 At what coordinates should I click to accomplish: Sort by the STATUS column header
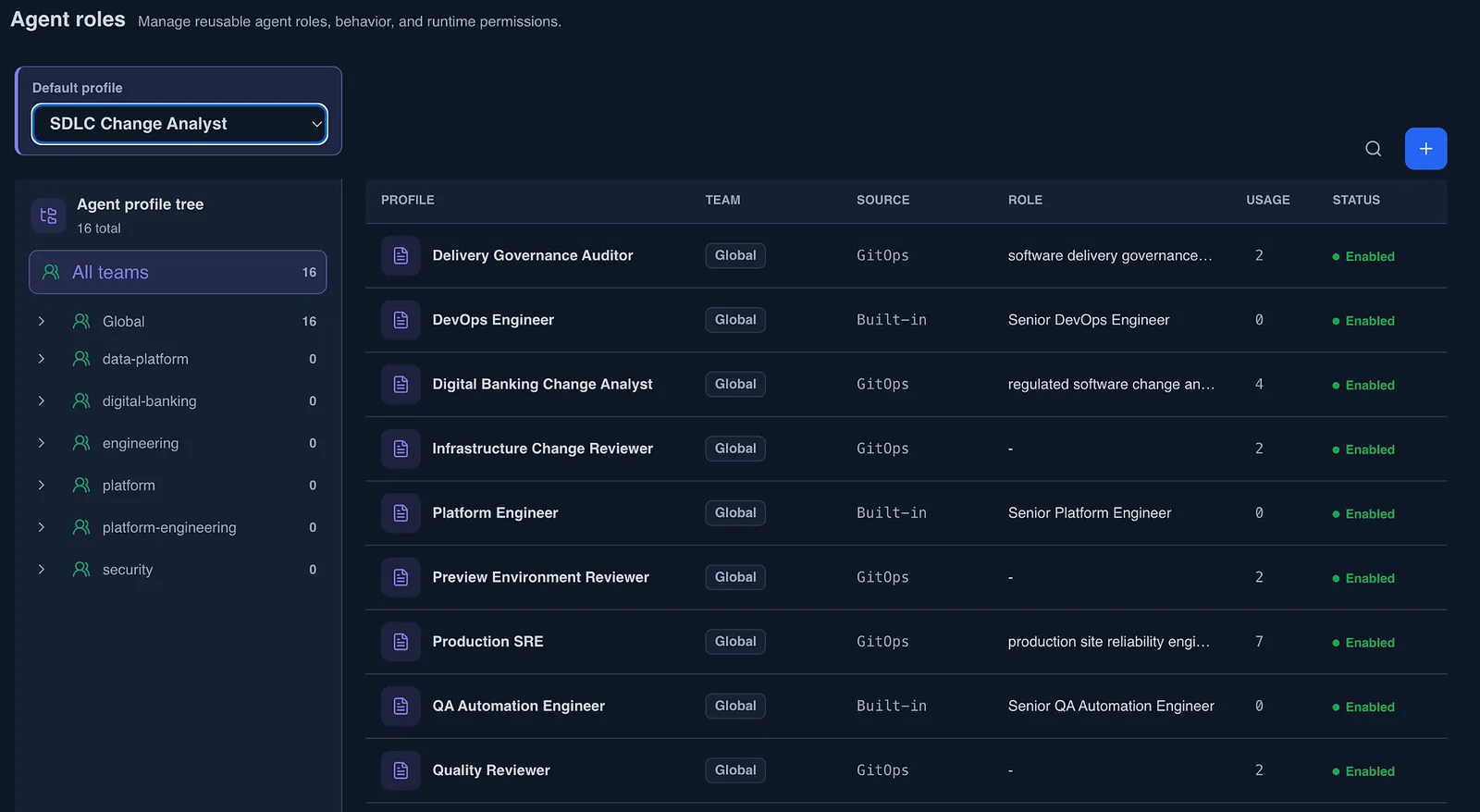tap(1356, 200)
